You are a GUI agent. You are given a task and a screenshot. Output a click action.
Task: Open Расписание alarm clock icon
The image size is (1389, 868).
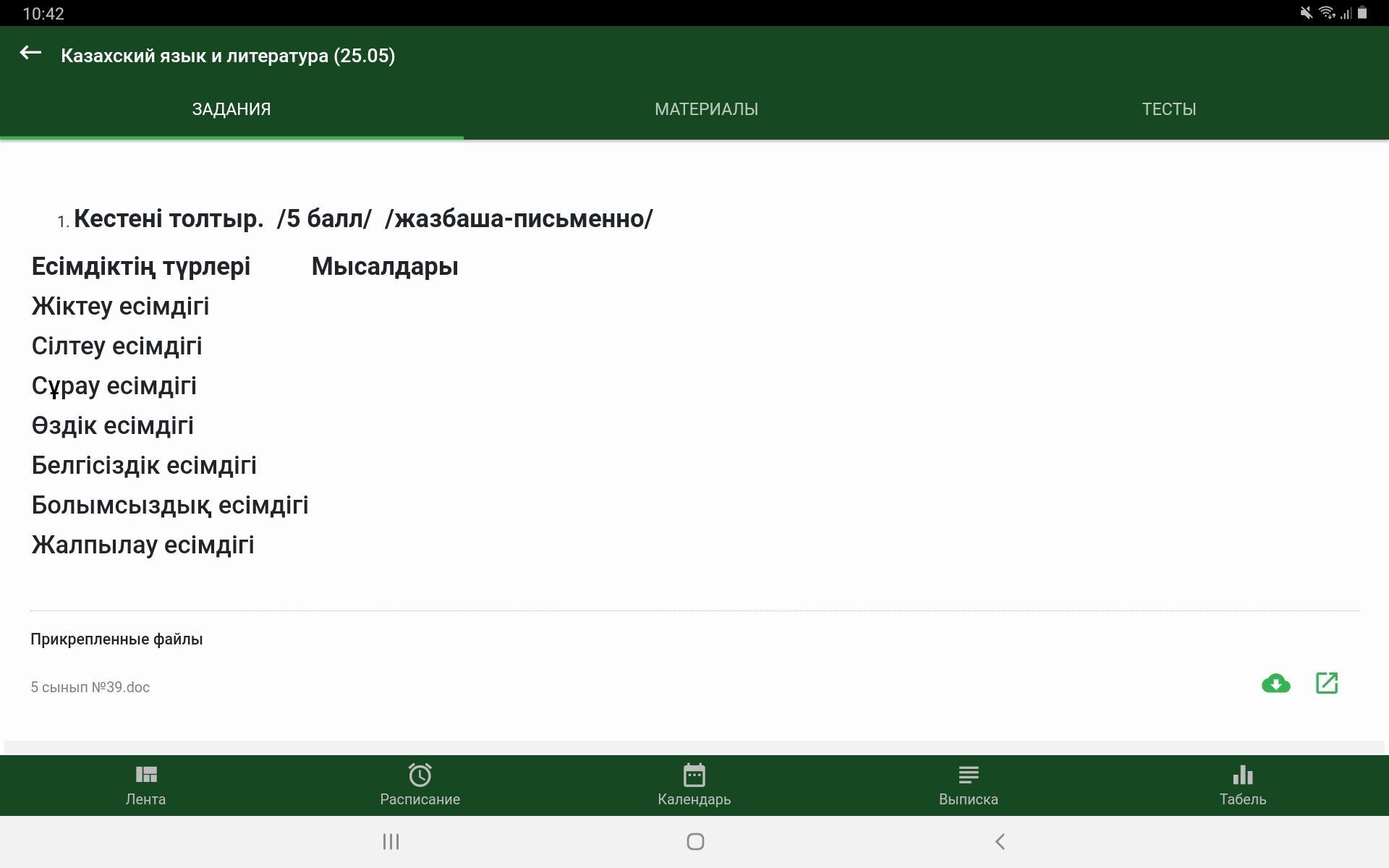tap(420, 775)
